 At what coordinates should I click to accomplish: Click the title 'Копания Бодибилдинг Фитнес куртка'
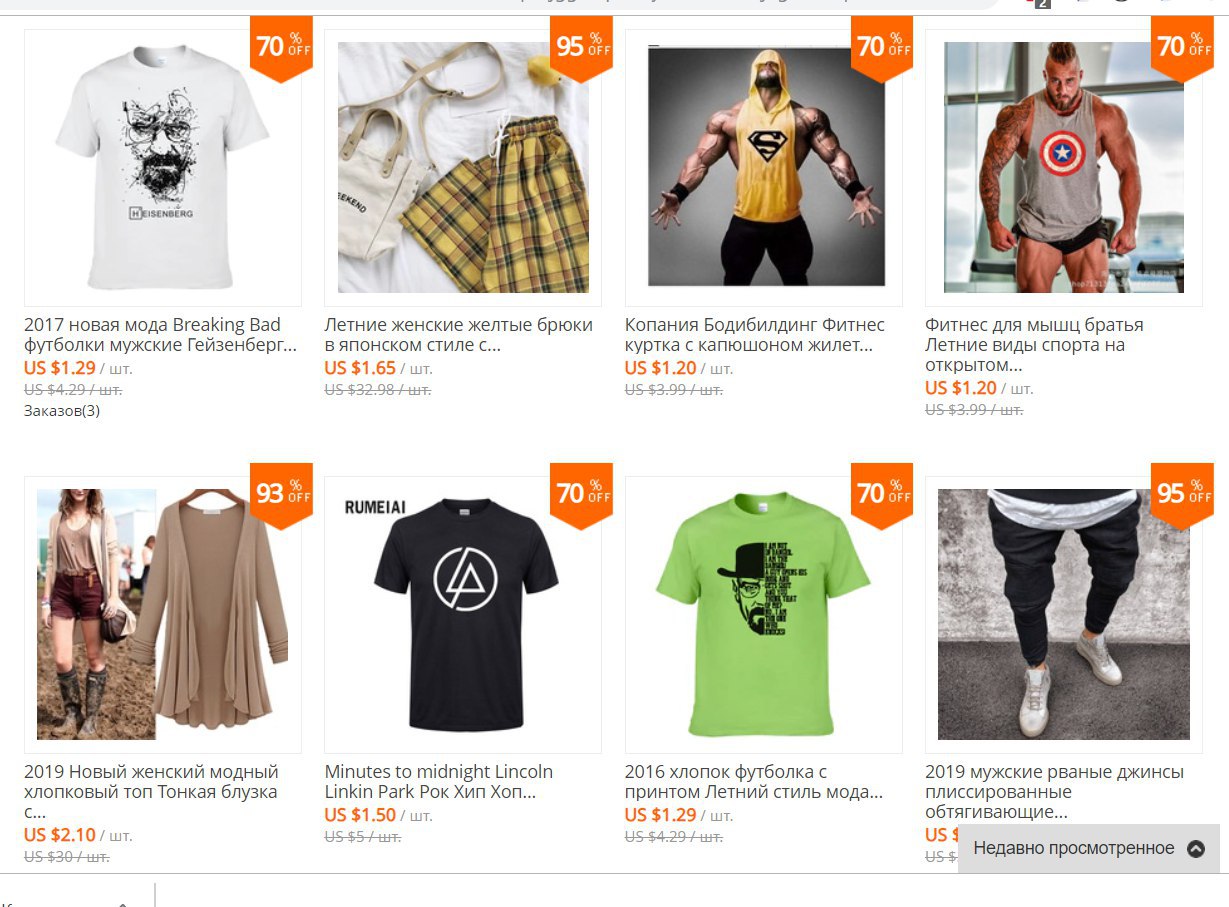(755, 335)
